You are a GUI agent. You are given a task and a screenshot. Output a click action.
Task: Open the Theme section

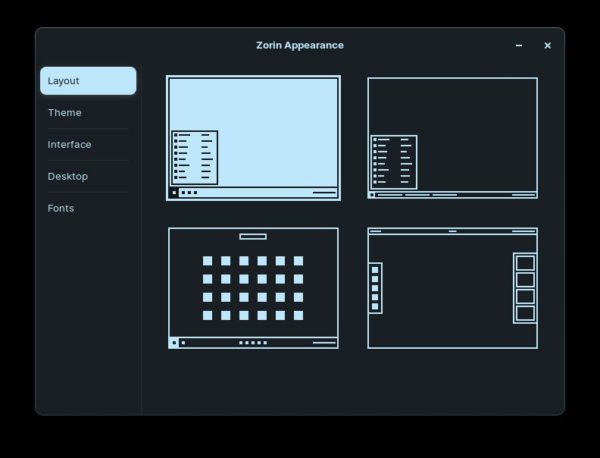coord(88,112)
